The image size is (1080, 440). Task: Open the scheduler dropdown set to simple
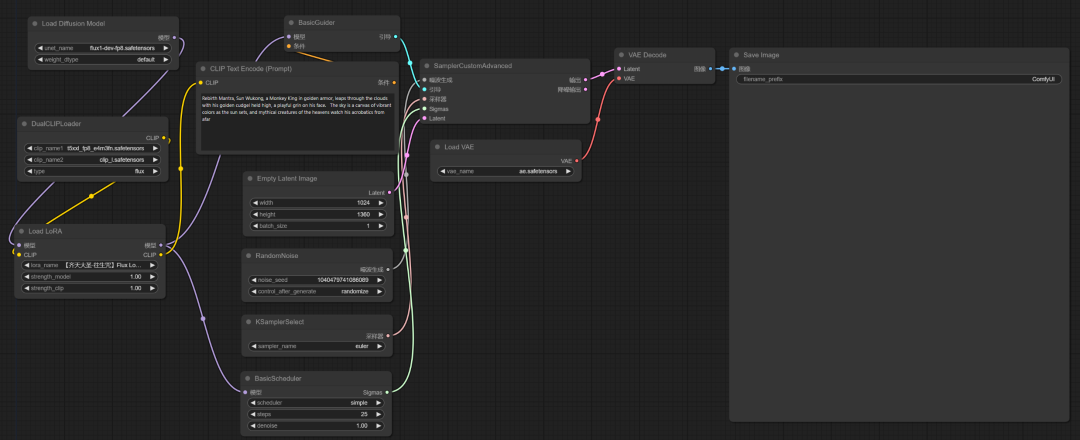click(x=317, y=403)
